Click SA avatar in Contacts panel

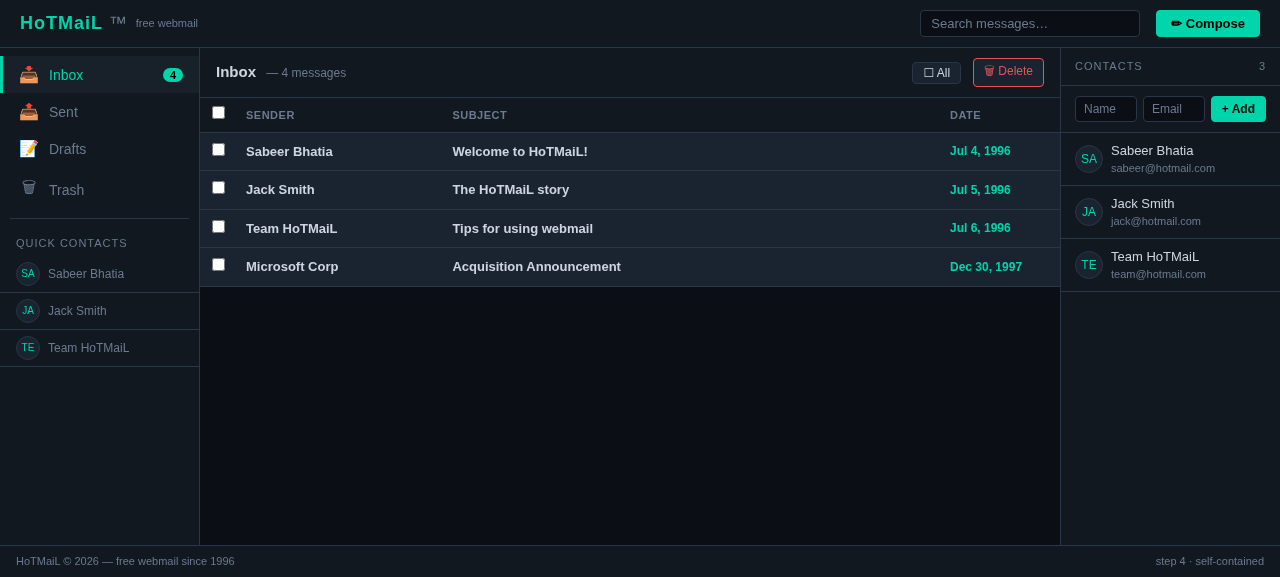click(1089, 159)
